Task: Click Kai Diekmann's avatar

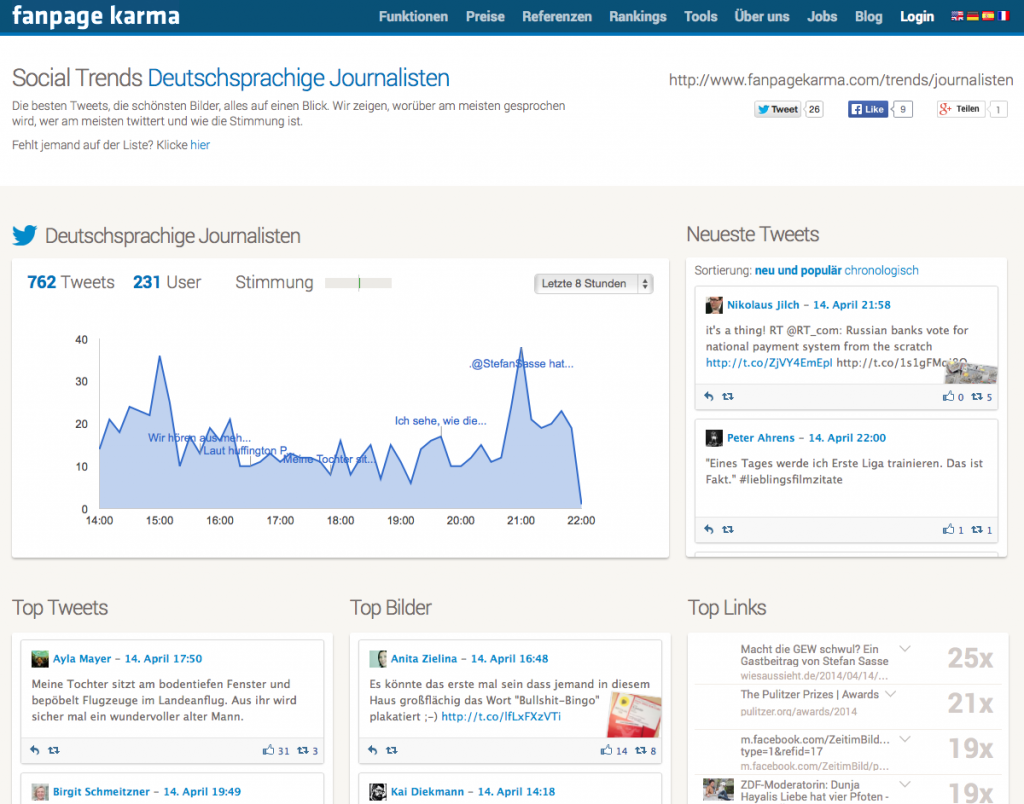Action: click(377, 792)
